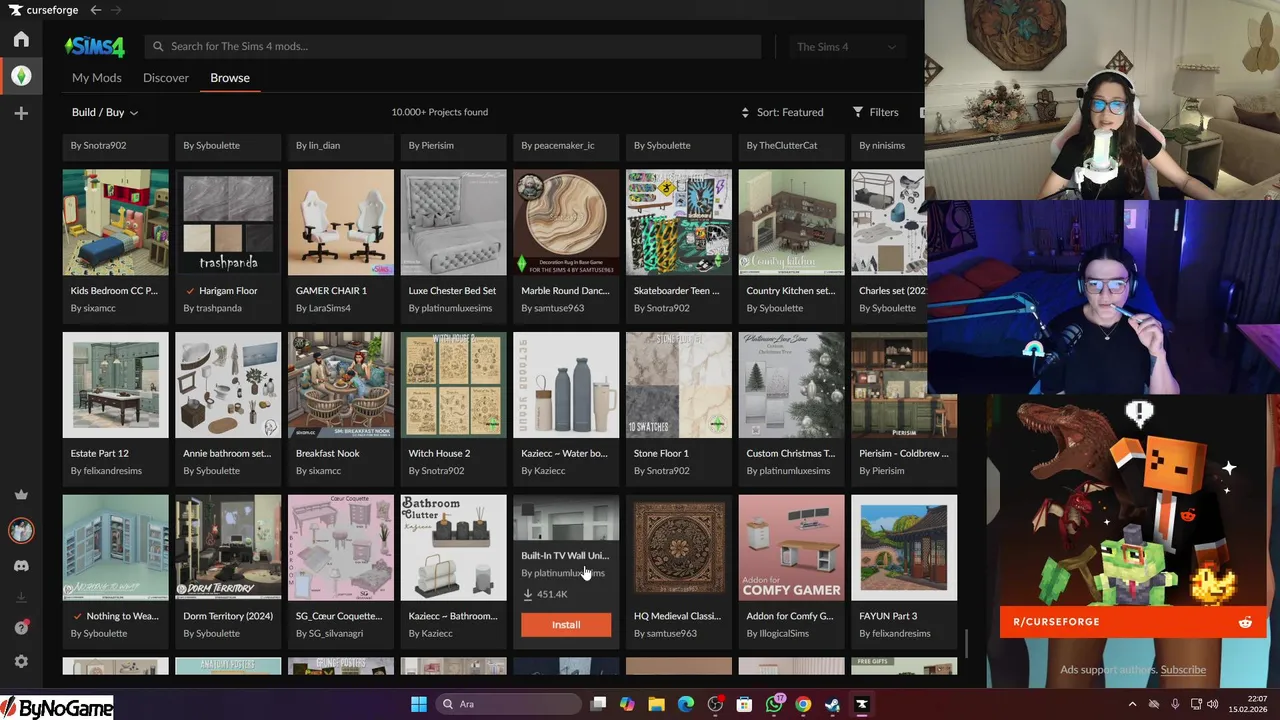Click into the Sims 4 mods search field

click(453, 47)
